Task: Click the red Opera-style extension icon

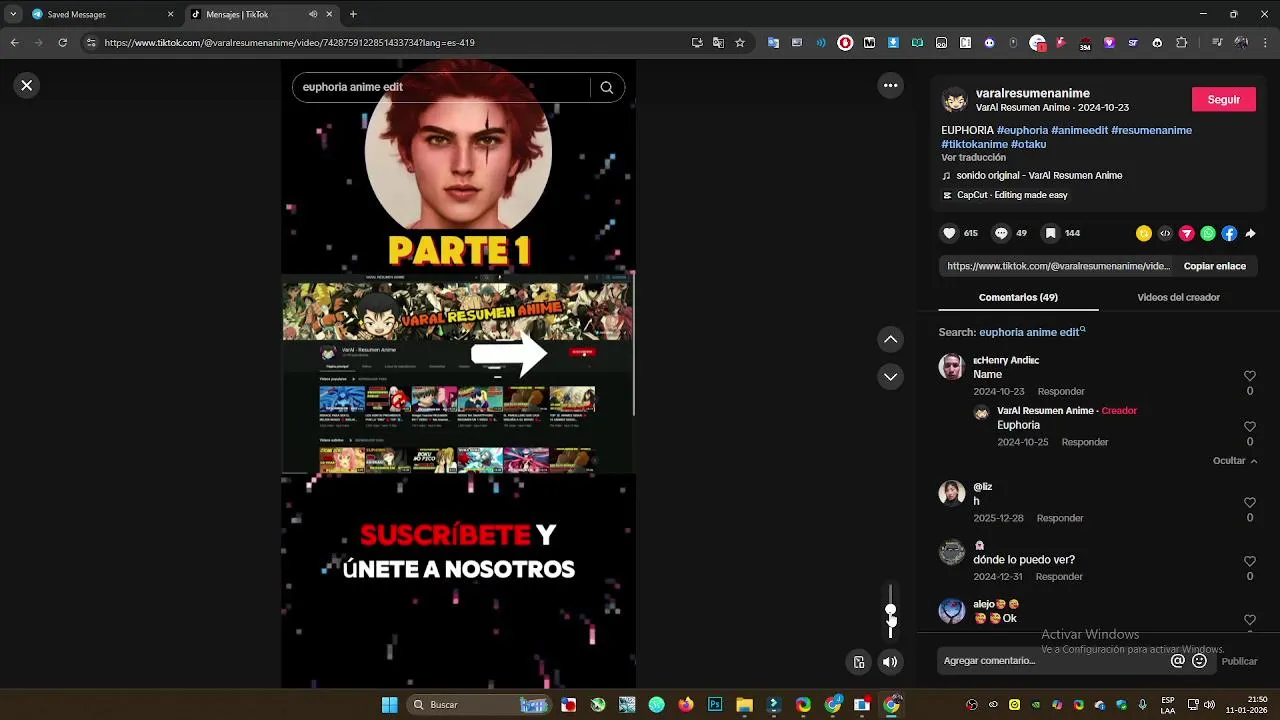Action: coord(845,43)
